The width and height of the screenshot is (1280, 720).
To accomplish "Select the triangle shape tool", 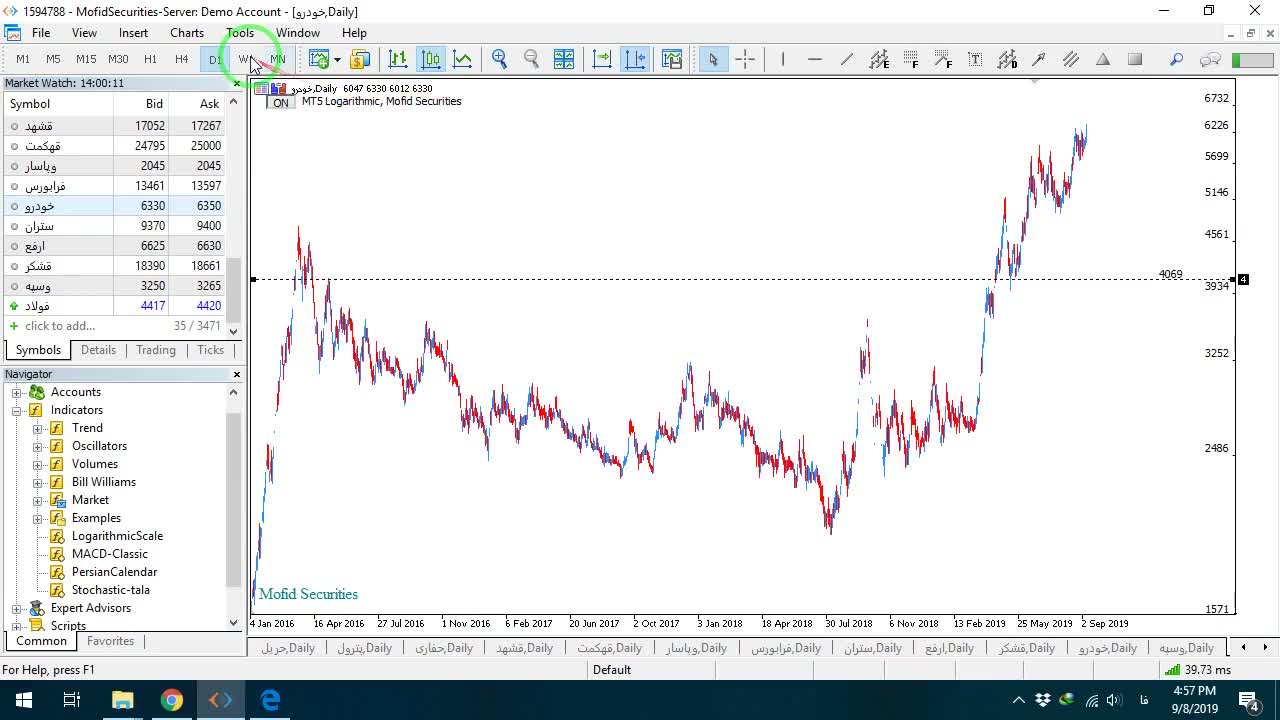I will (1103, 59).
